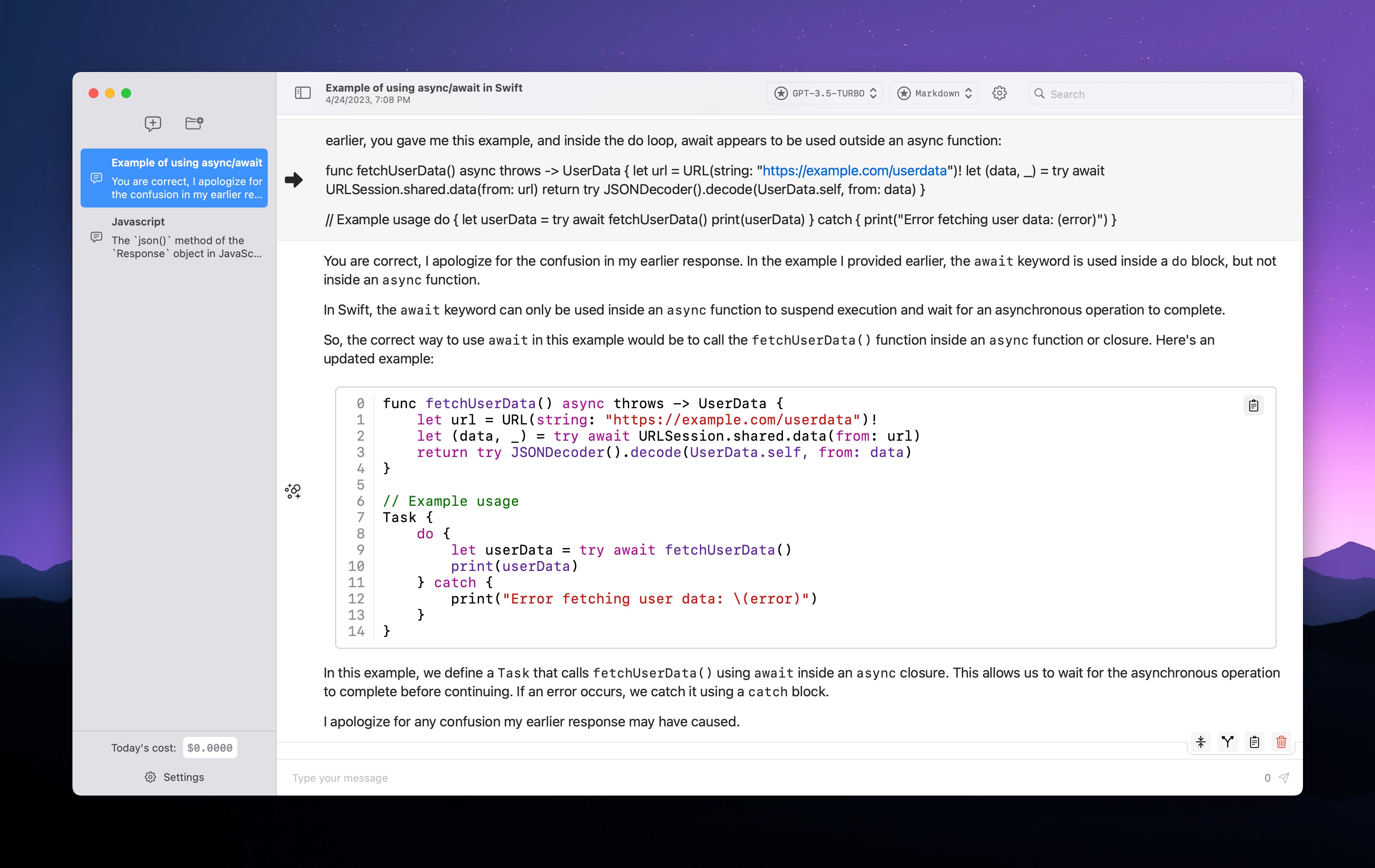Open chat settings gear in toolbar
Image resolution: width=1375 pixels, height=868 pixels.
(999, 93)
